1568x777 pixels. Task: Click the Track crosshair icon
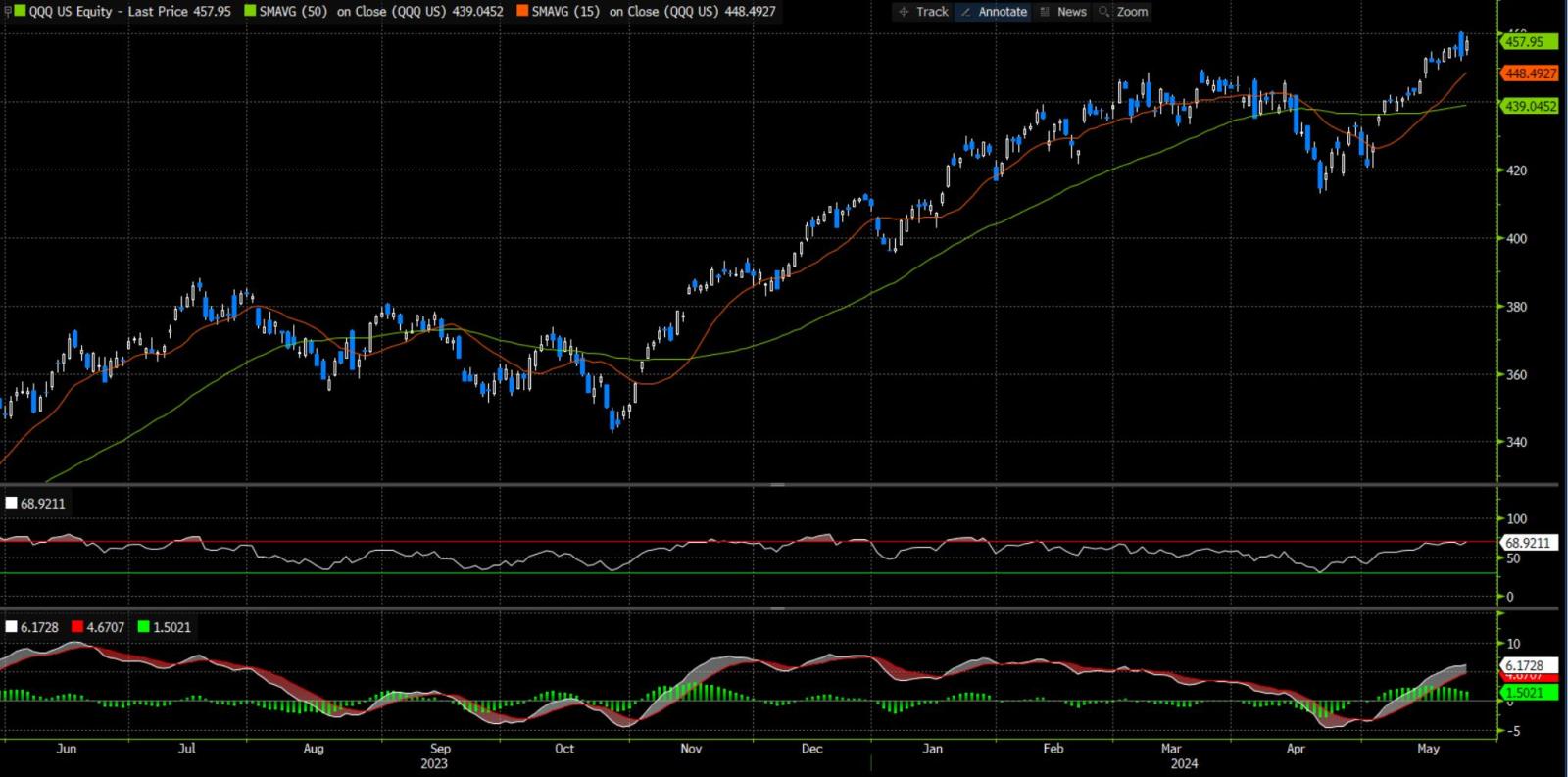[x=904, y=12]
